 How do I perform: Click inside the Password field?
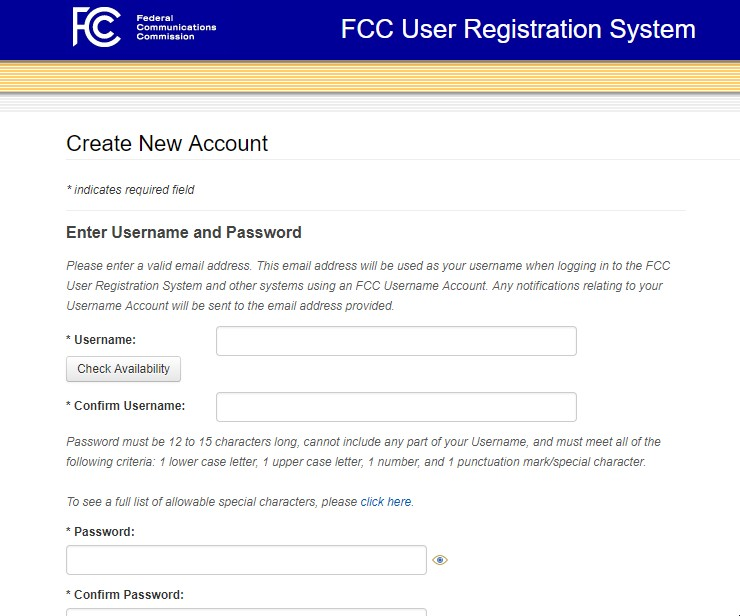point(246,560)
